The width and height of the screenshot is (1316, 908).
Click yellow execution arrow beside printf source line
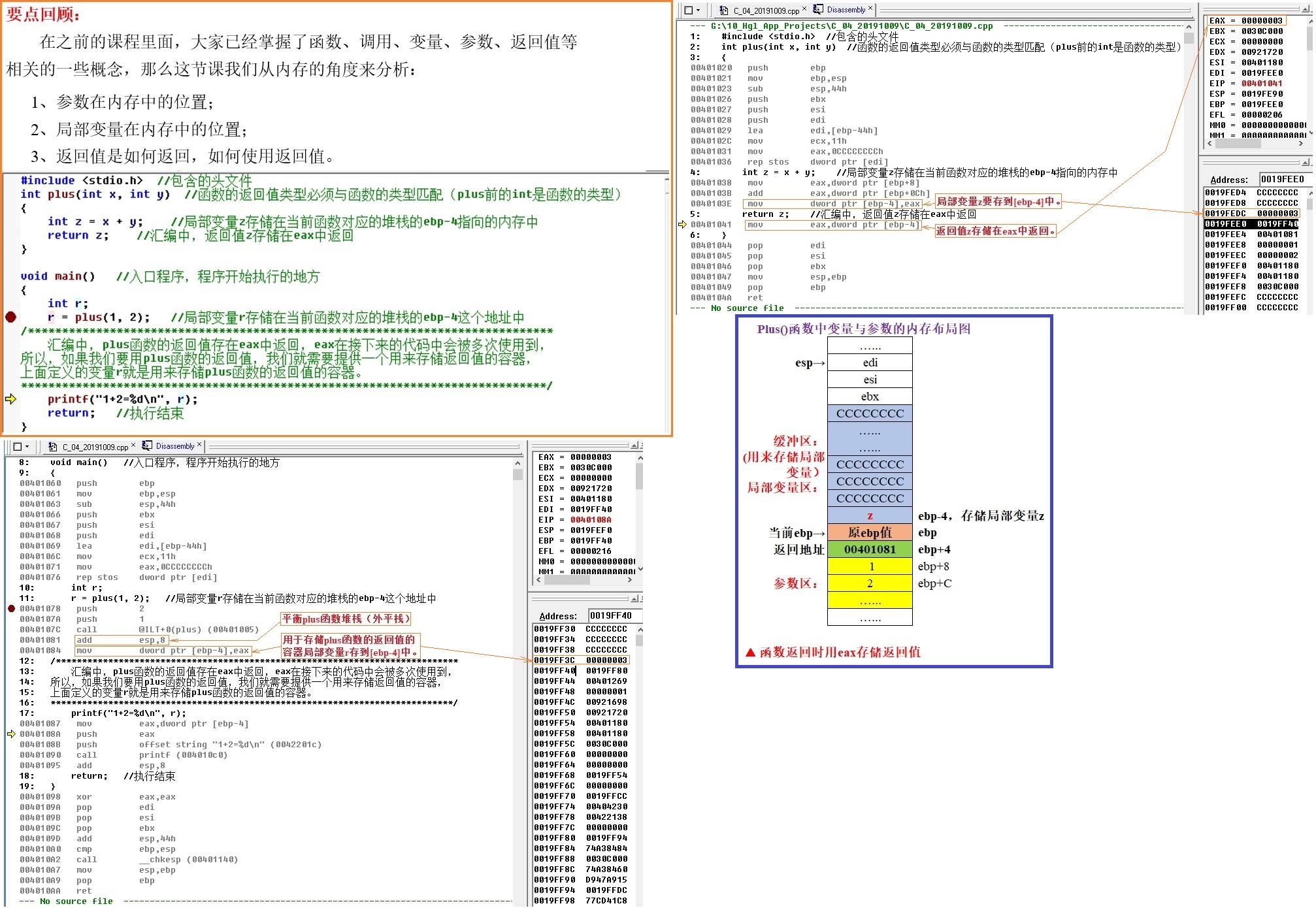tap(10, 398)
